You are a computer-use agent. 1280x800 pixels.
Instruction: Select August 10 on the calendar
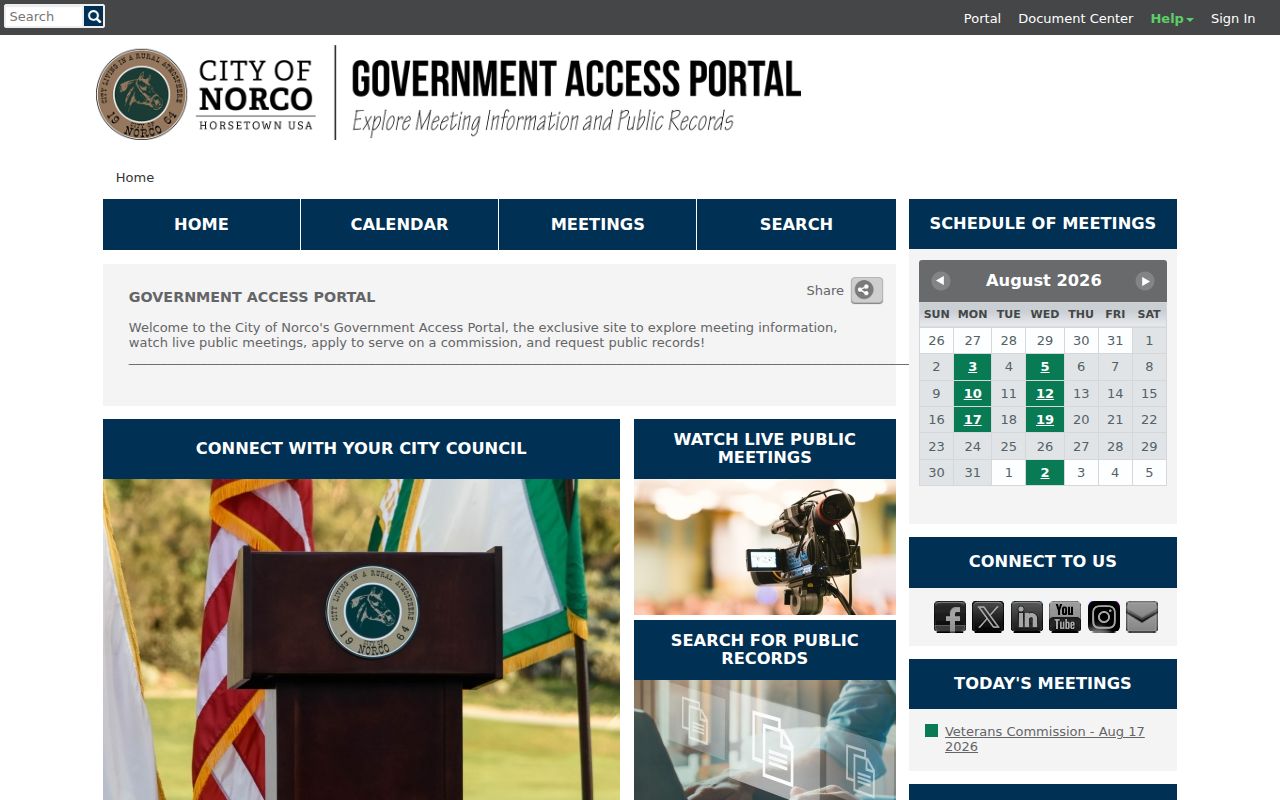point(972,393)
